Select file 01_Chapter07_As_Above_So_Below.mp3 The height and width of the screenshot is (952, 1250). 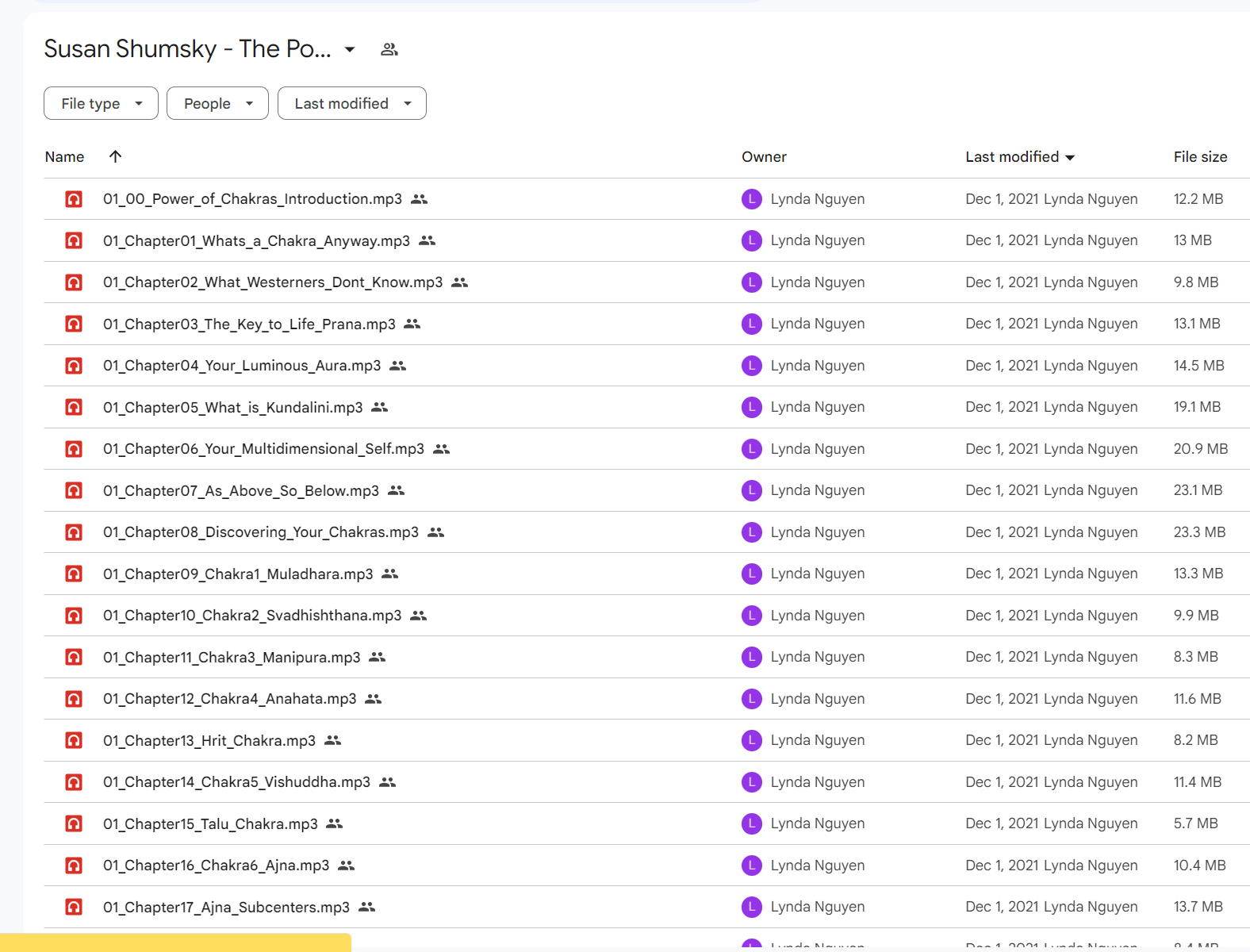(x=241, y=490)
